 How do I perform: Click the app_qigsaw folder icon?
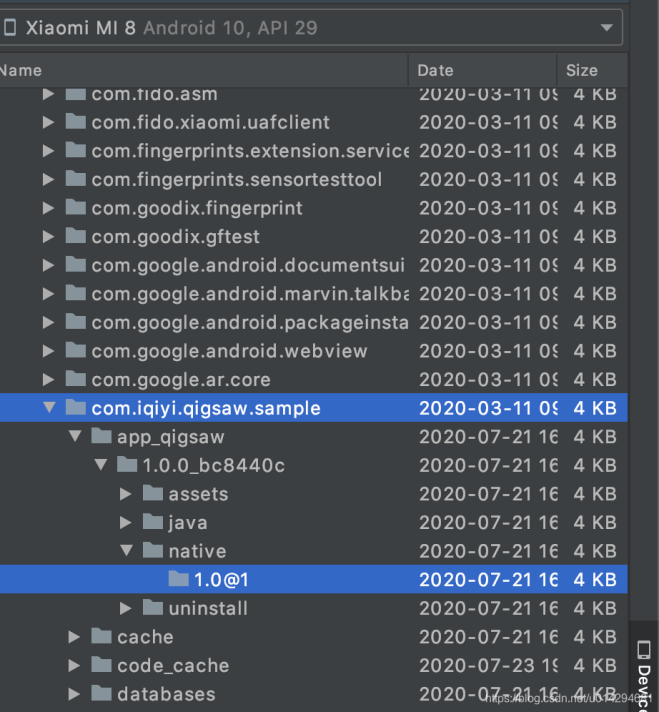101,436
